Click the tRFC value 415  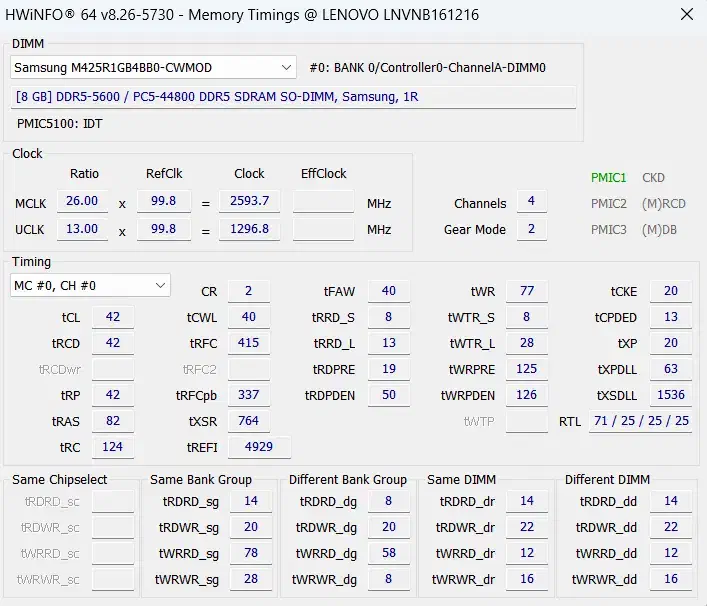[x=248, y=343]
